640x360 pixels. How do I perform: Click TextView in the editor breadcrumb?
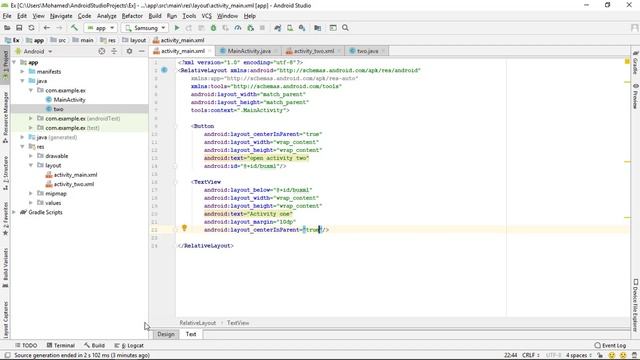pos(238,323)
